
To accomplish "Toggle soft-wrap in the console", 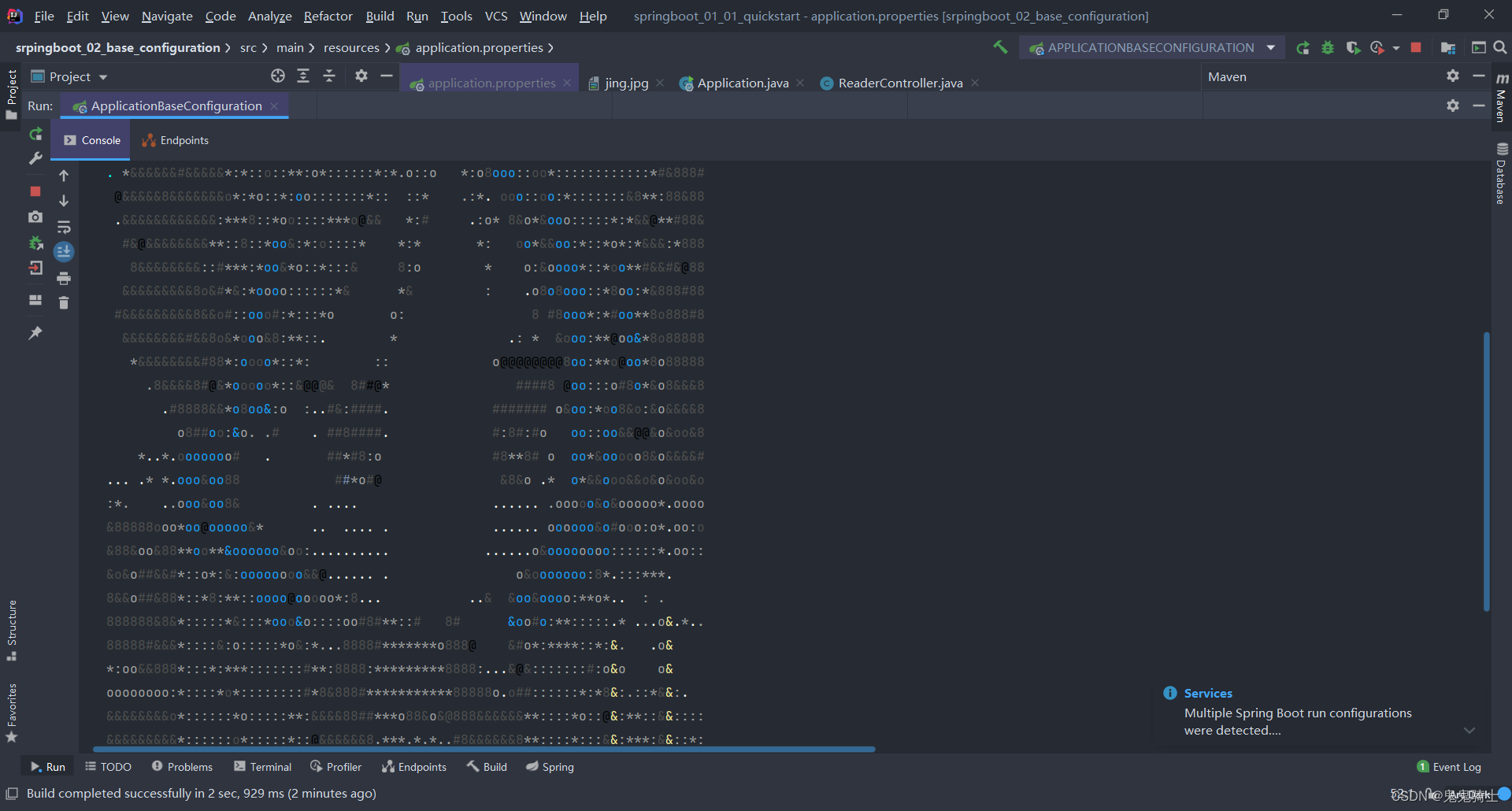I will [x=64, y=227].
